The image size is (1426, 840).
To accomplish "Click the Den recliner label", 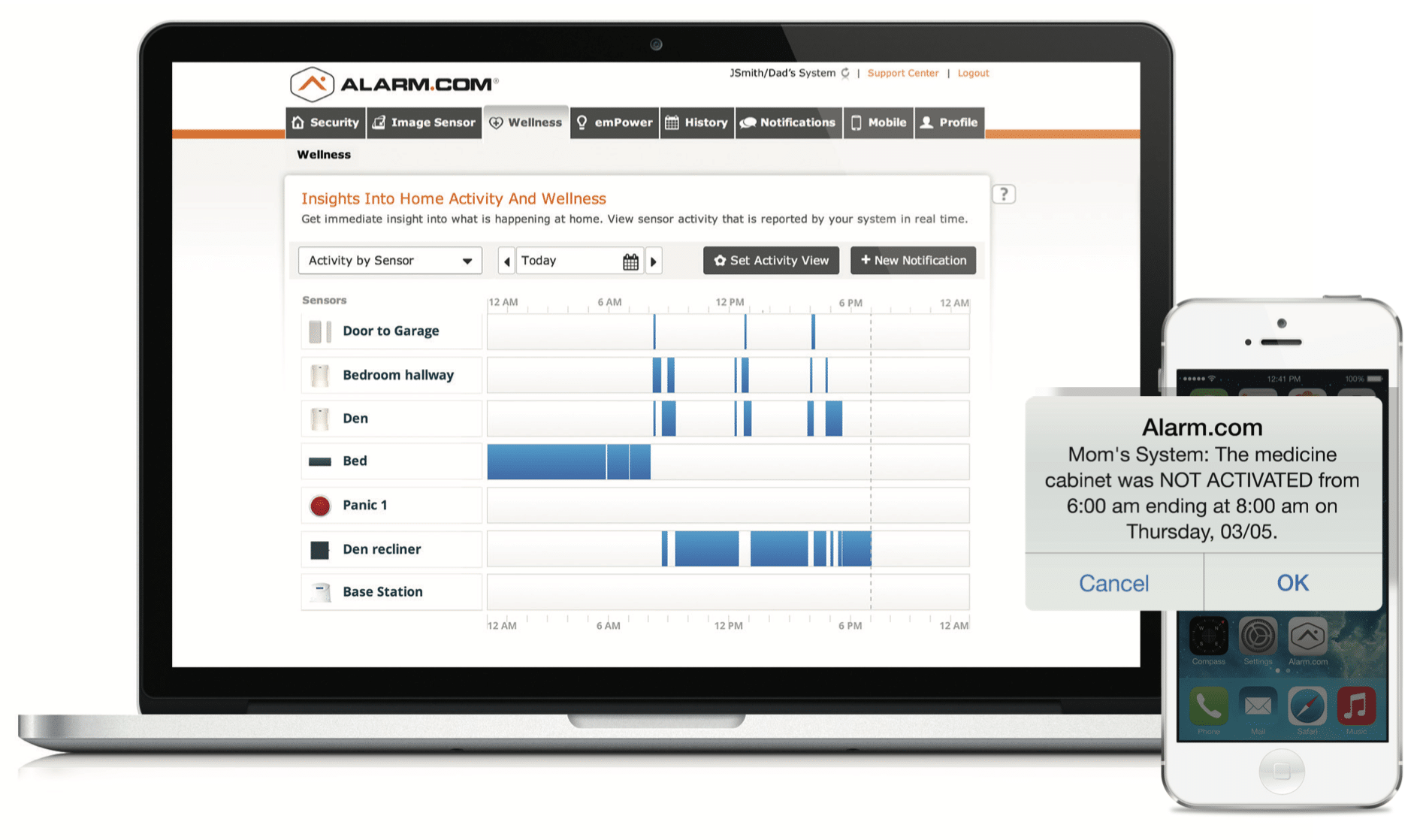I will pyautogui.click(x=382, y=549).
